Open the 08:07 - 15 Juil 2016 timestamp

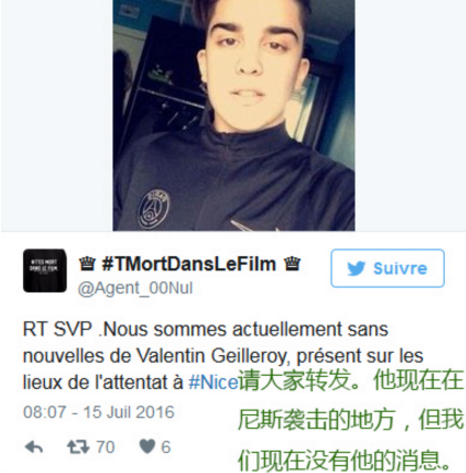[99, 412]
